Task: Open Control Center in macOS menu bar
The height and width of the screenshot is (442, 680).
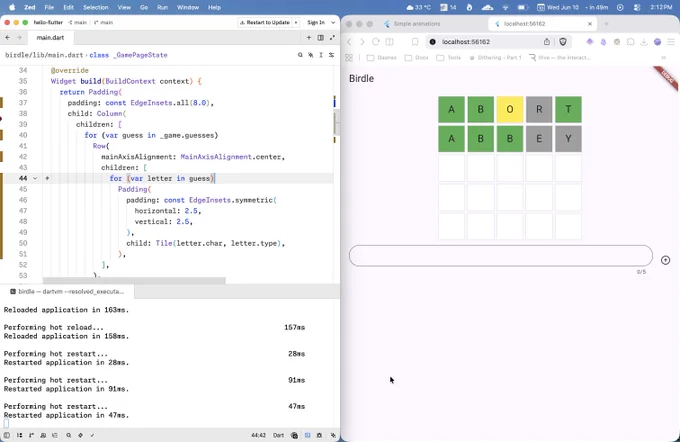Action: pos(637,7)
